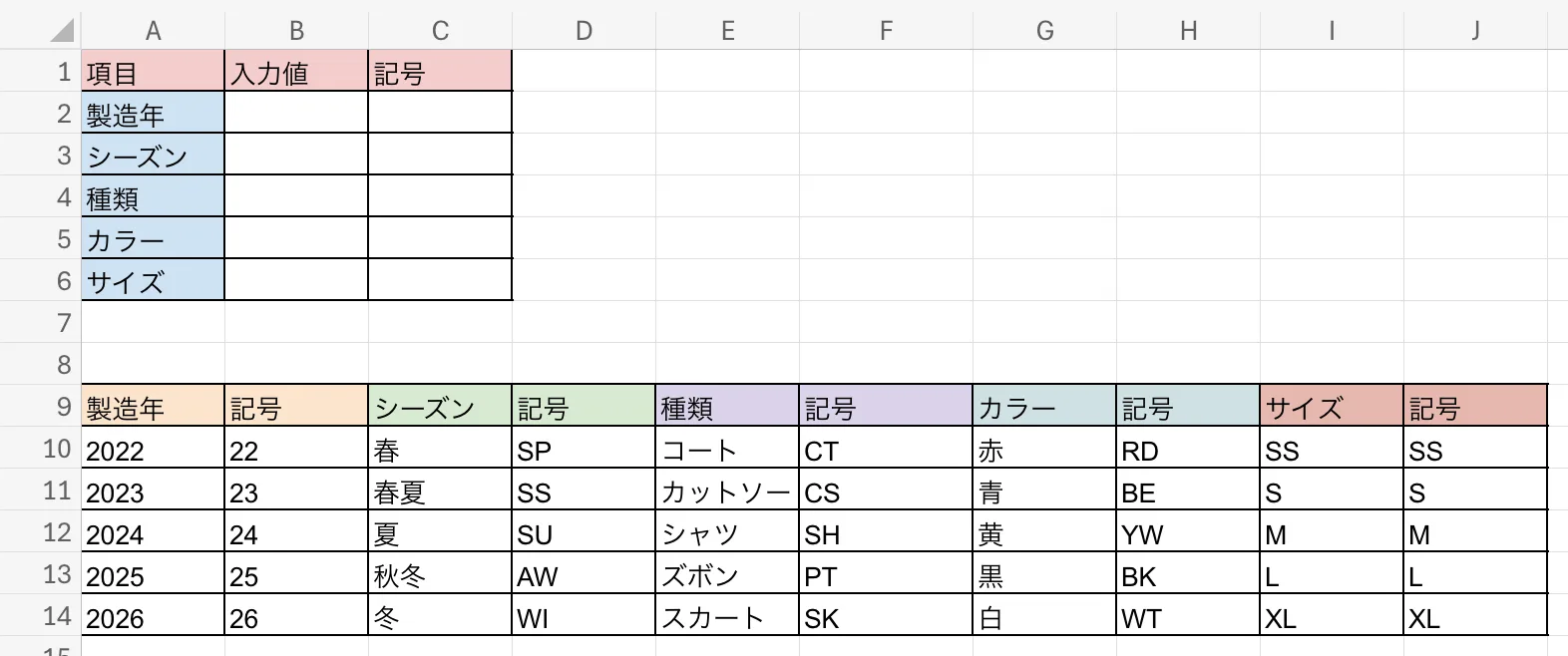Select the column A header

pyautogui.click(x=153, y=31)
